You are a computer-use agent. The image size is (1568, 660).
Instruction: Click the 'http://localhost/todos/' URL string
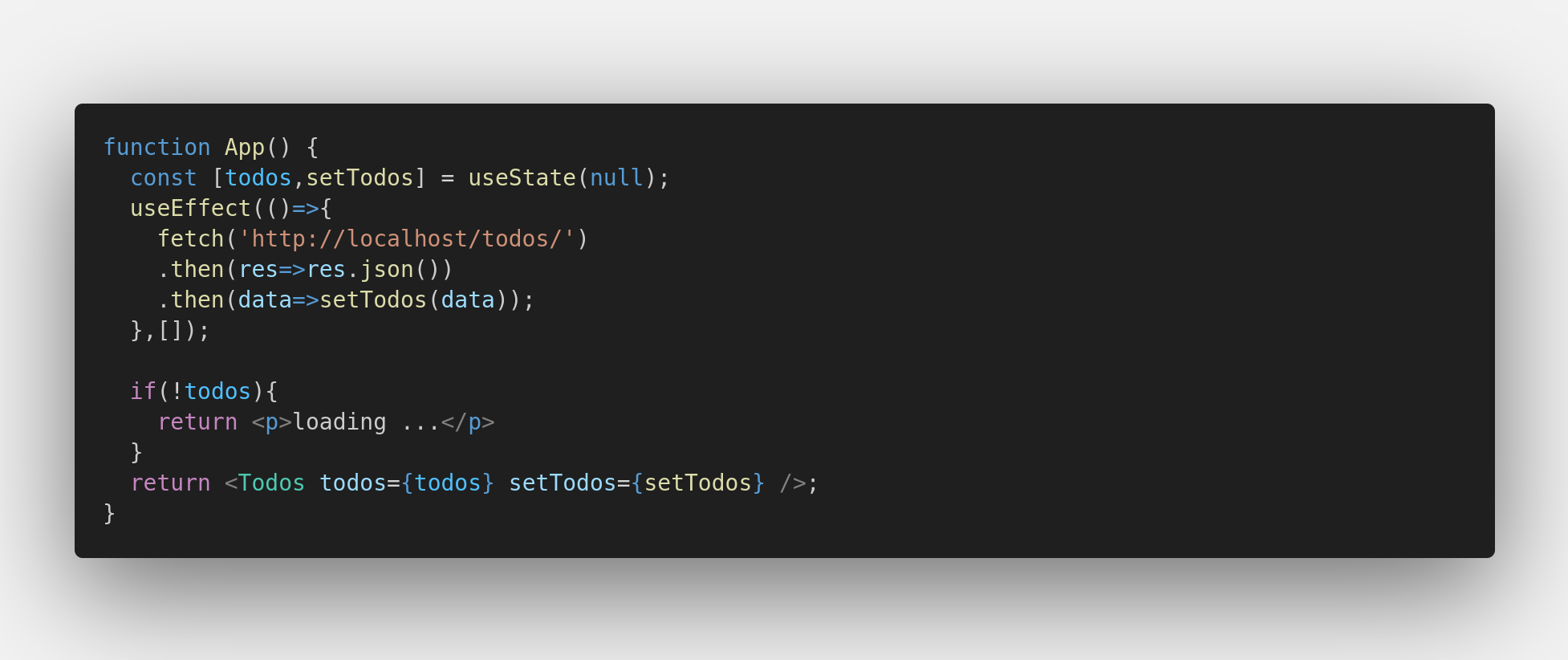(407, 238)
